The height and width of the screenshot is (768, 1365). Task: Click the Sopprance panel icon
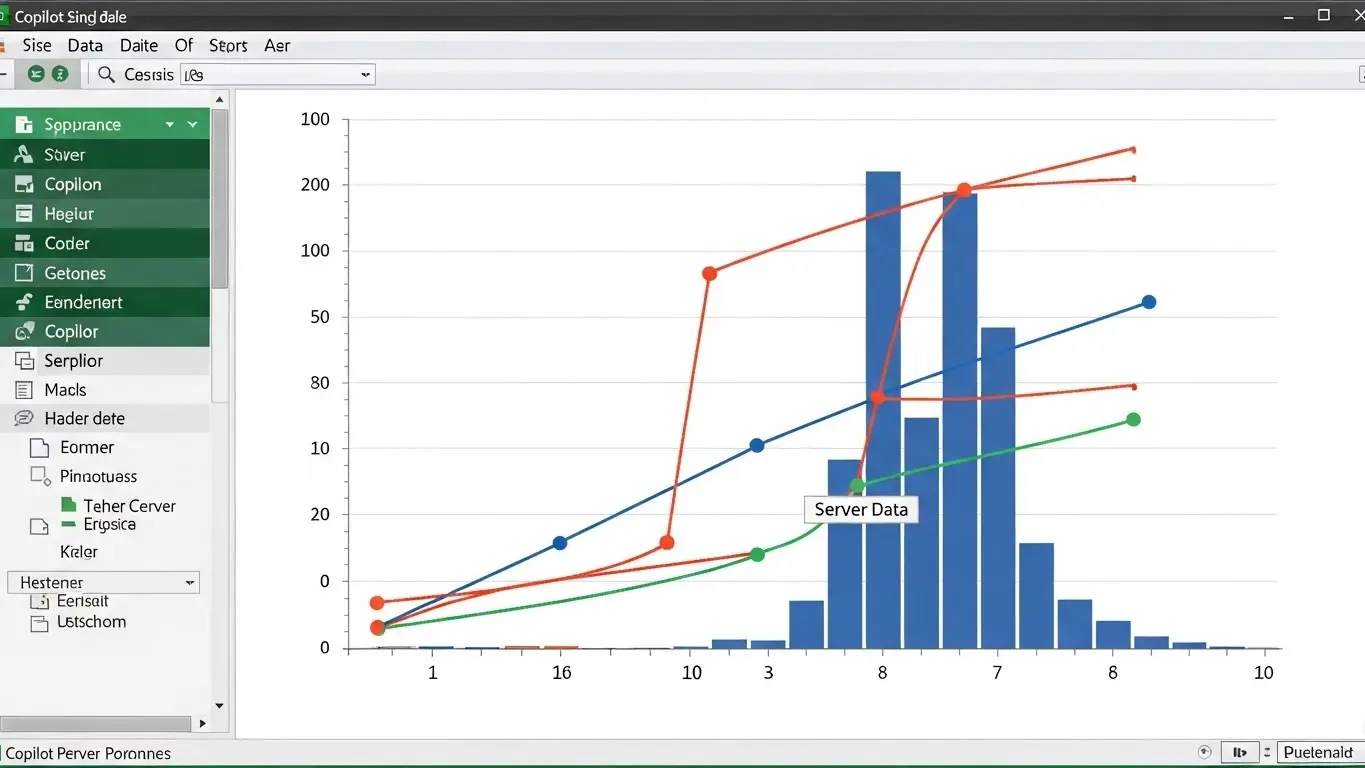pyautogui.click(x=24, y=125)
